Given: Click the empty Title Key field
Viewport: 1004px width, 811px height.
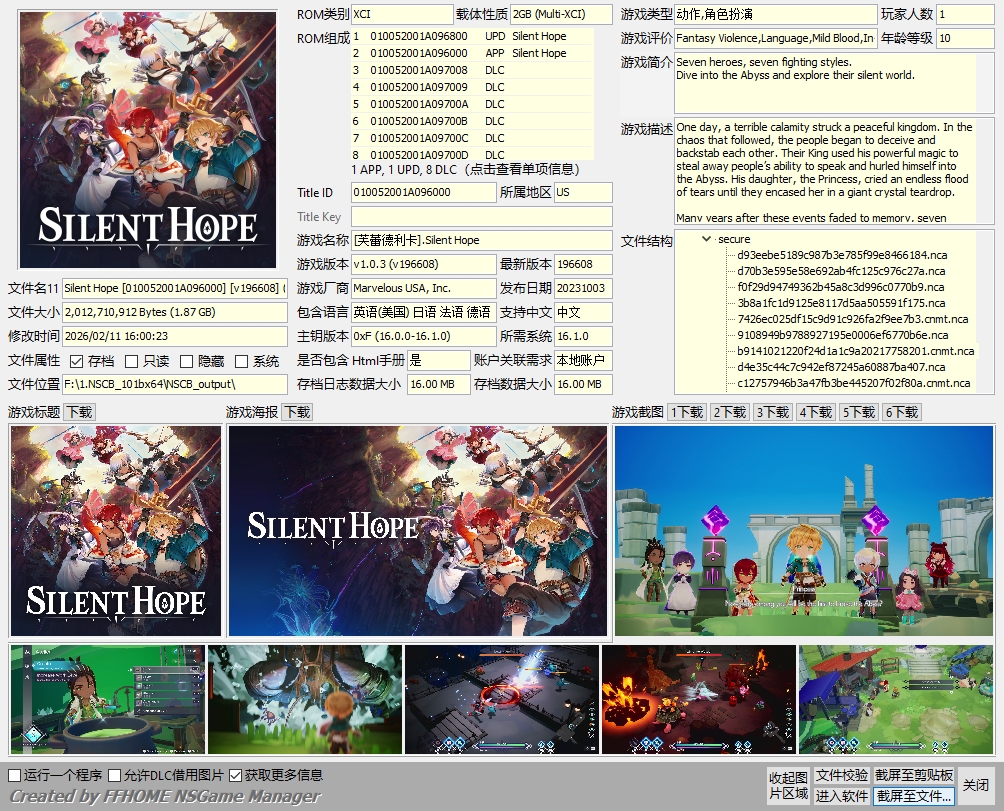Looking at the screenshot, I should click(481, 216).
